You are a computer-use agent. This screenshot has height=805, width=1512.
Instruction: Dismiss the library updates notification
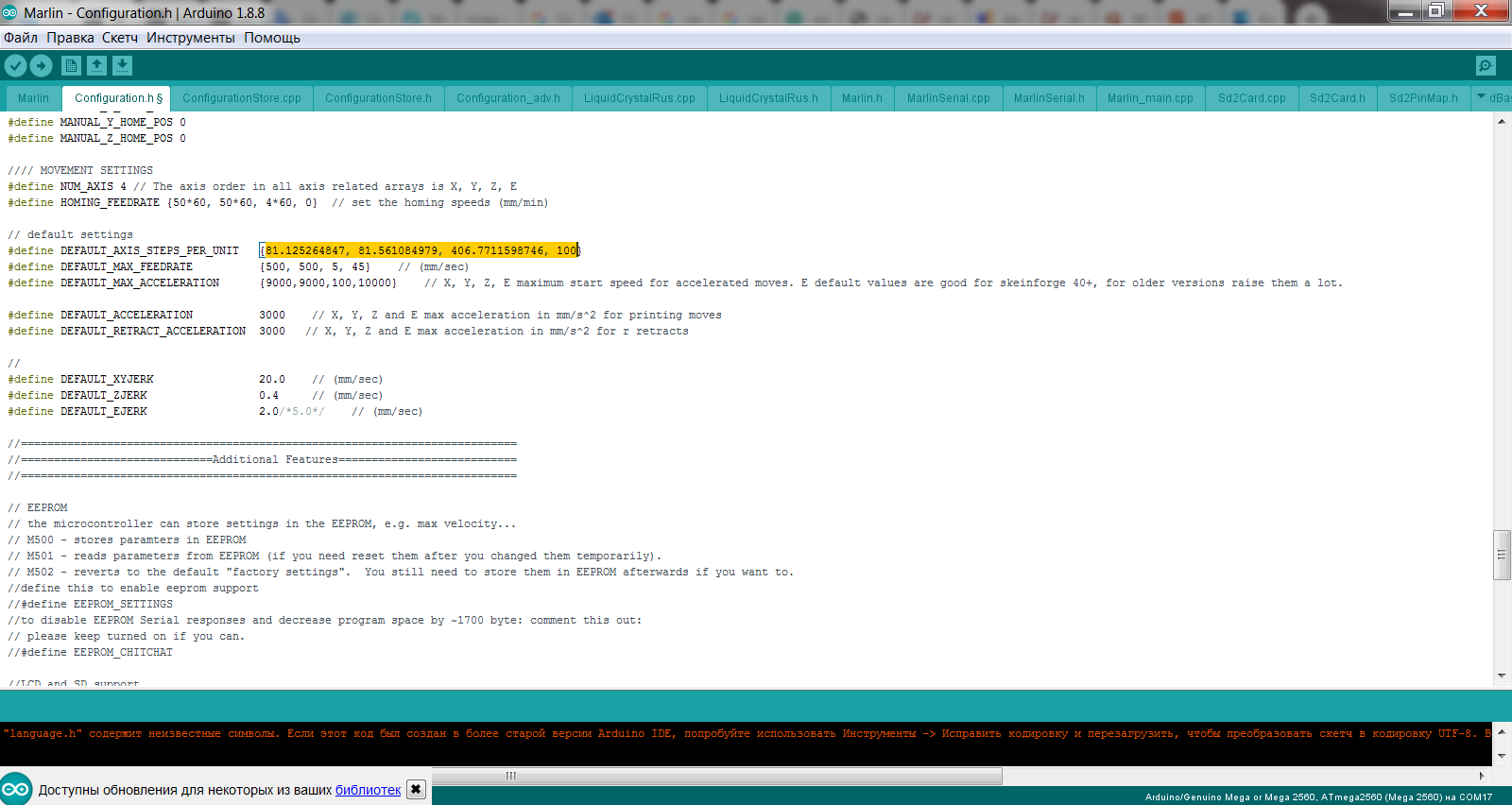[416, 790]
